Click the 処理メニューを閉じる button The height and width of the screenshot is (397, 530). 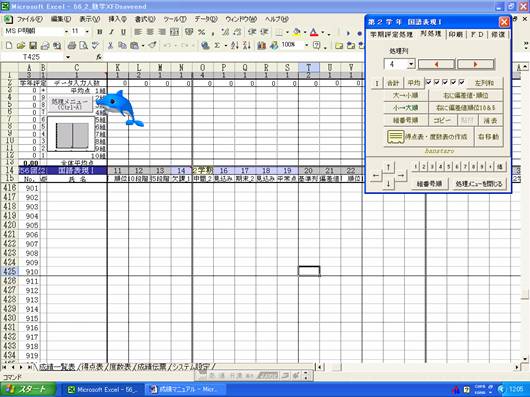tap(479, 184)
